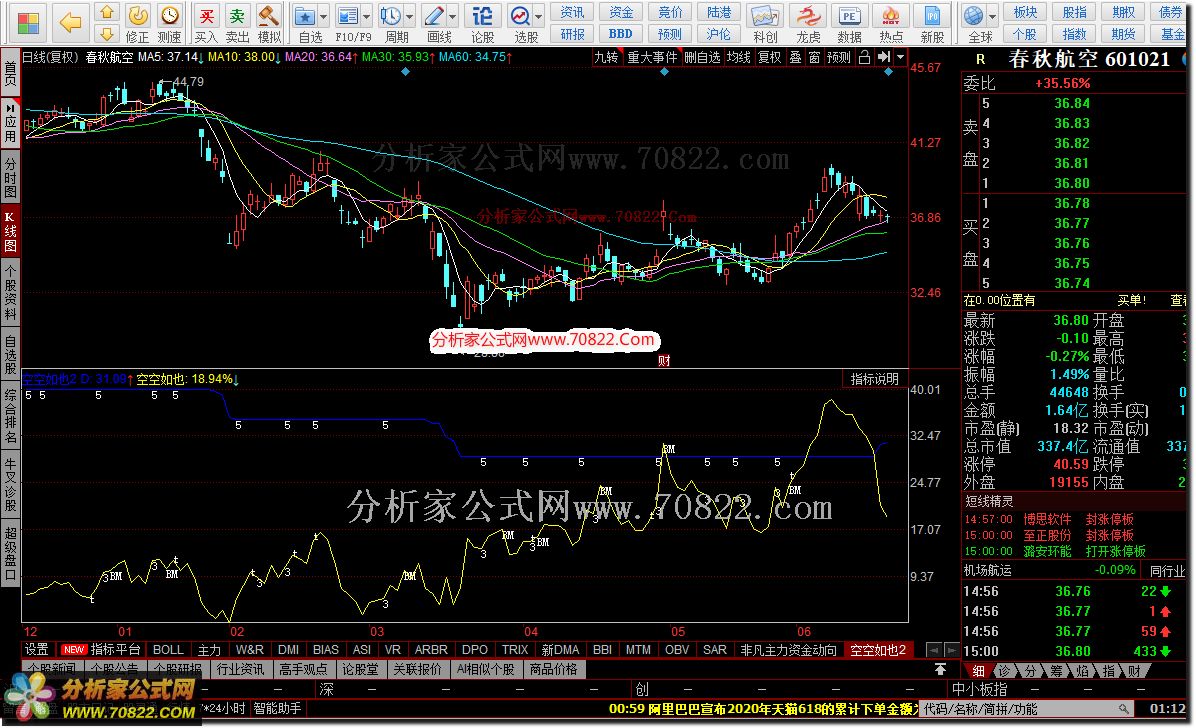Open the 自选 favorites folder icon
Screen dimensions: 1196x728
click(x=305, y=23)
